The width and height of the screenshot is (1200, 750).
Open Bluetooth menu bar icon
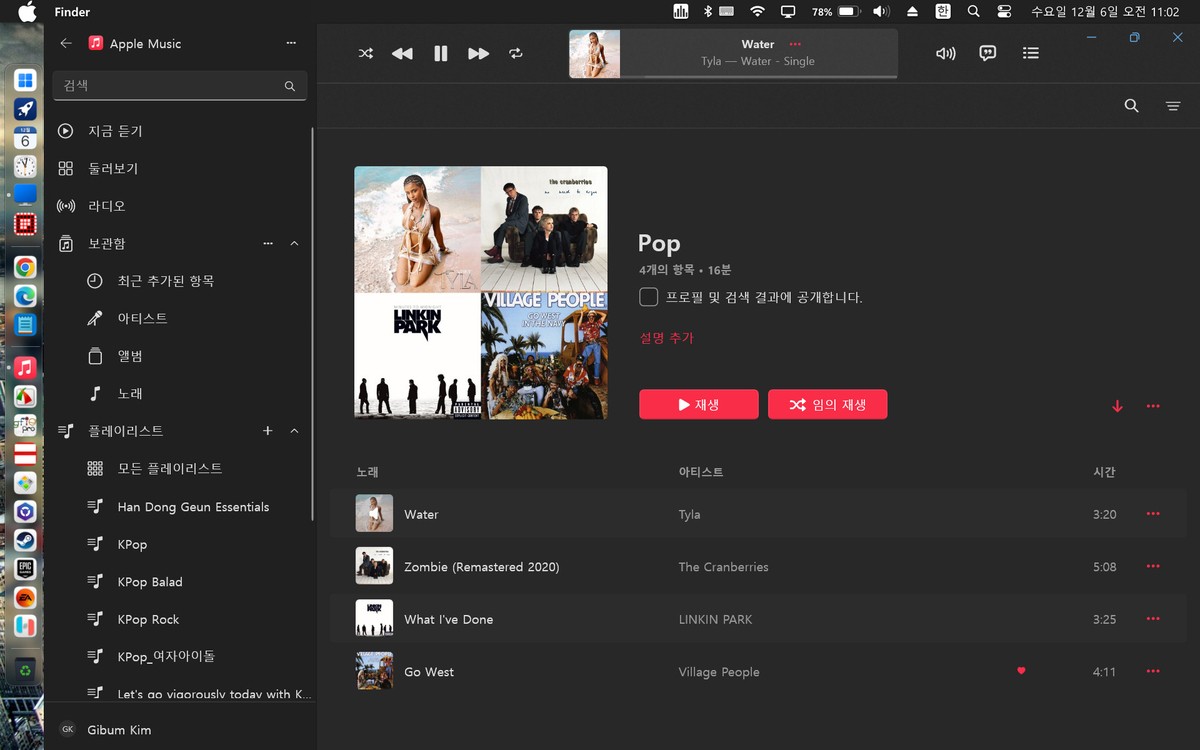coord(706,12)
